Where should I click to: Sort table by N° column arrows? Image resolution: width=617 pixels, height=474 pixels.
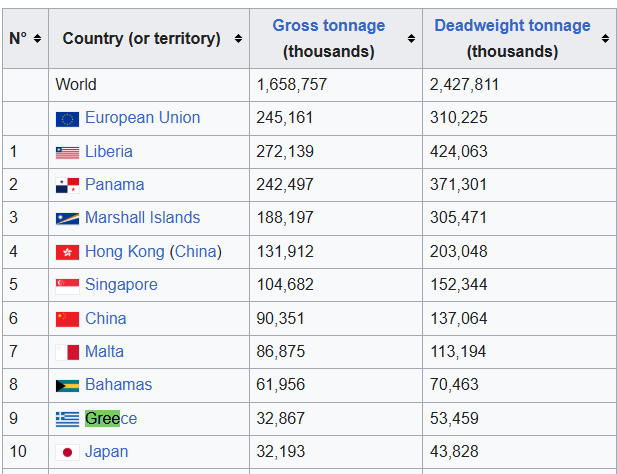point(37,38)
